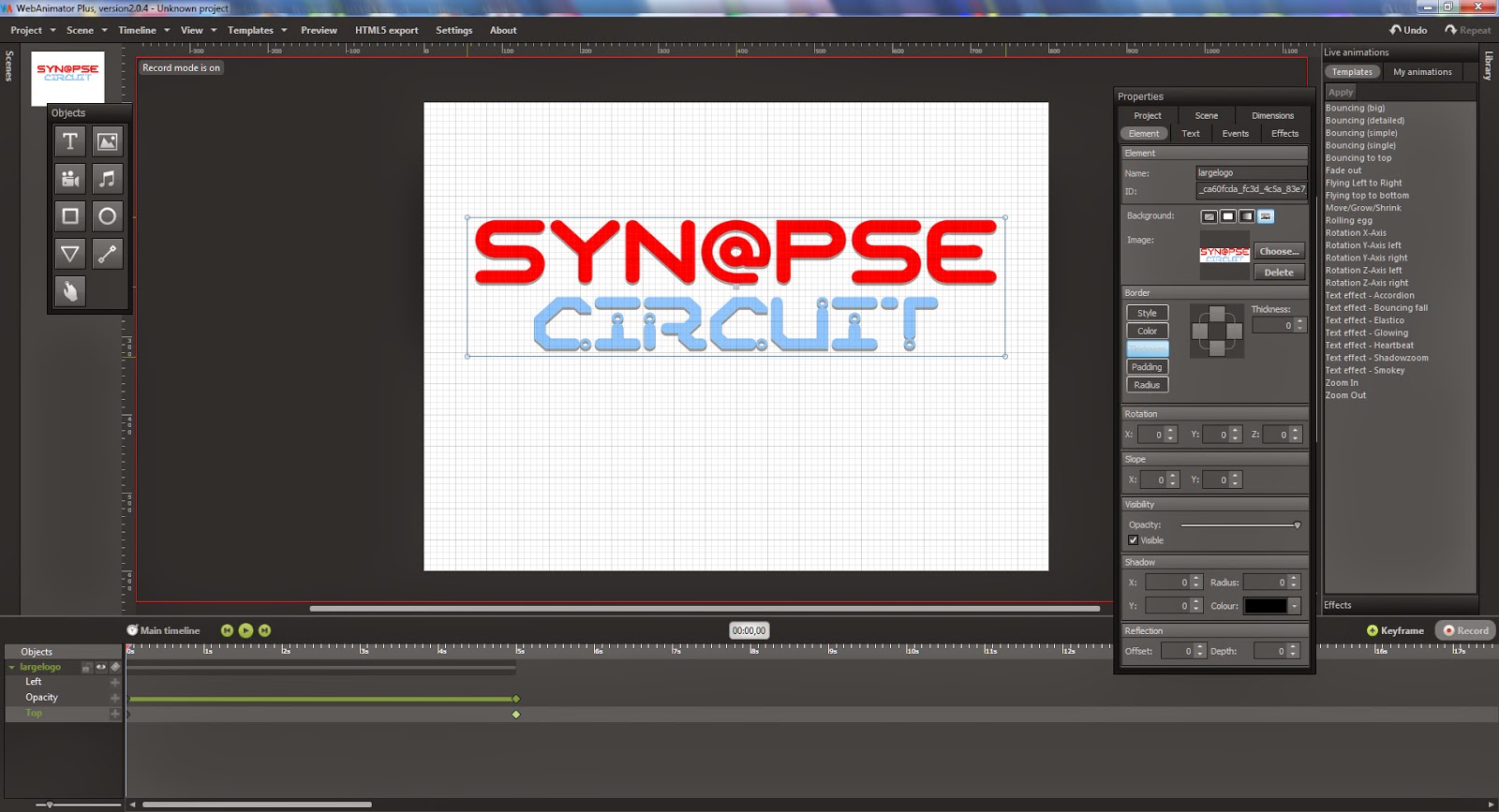Select the Video object tool
The image size is (1499, 812).
(x=70, y=179)
